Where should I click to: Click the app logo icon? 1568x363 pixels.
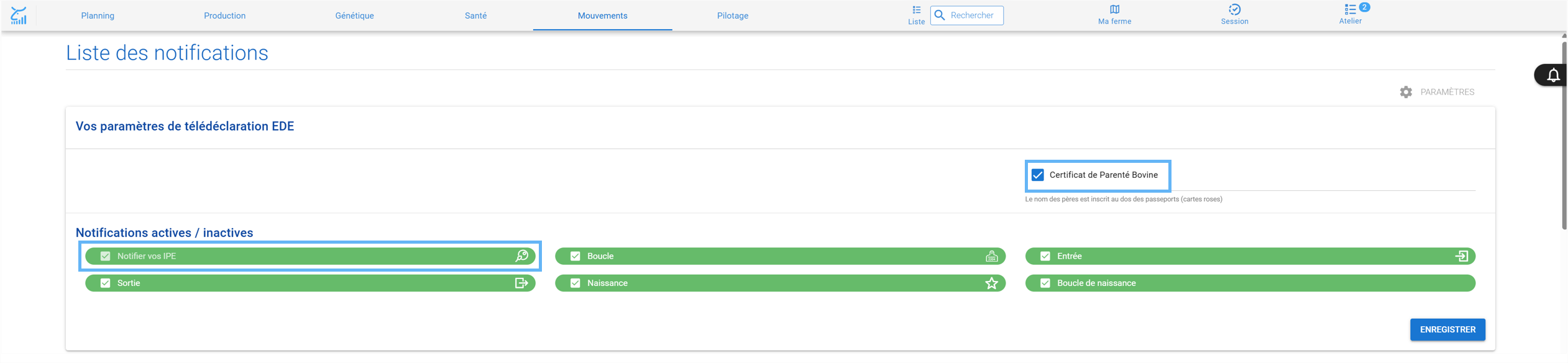pos(19,16)
